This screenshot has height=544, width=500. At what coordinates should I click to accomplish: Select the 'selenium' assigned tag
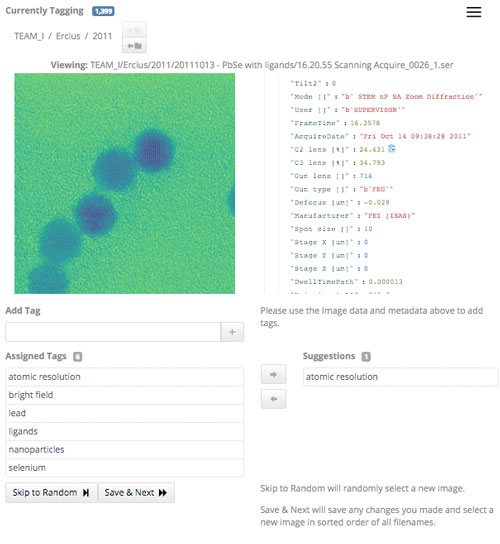point(125,468)
